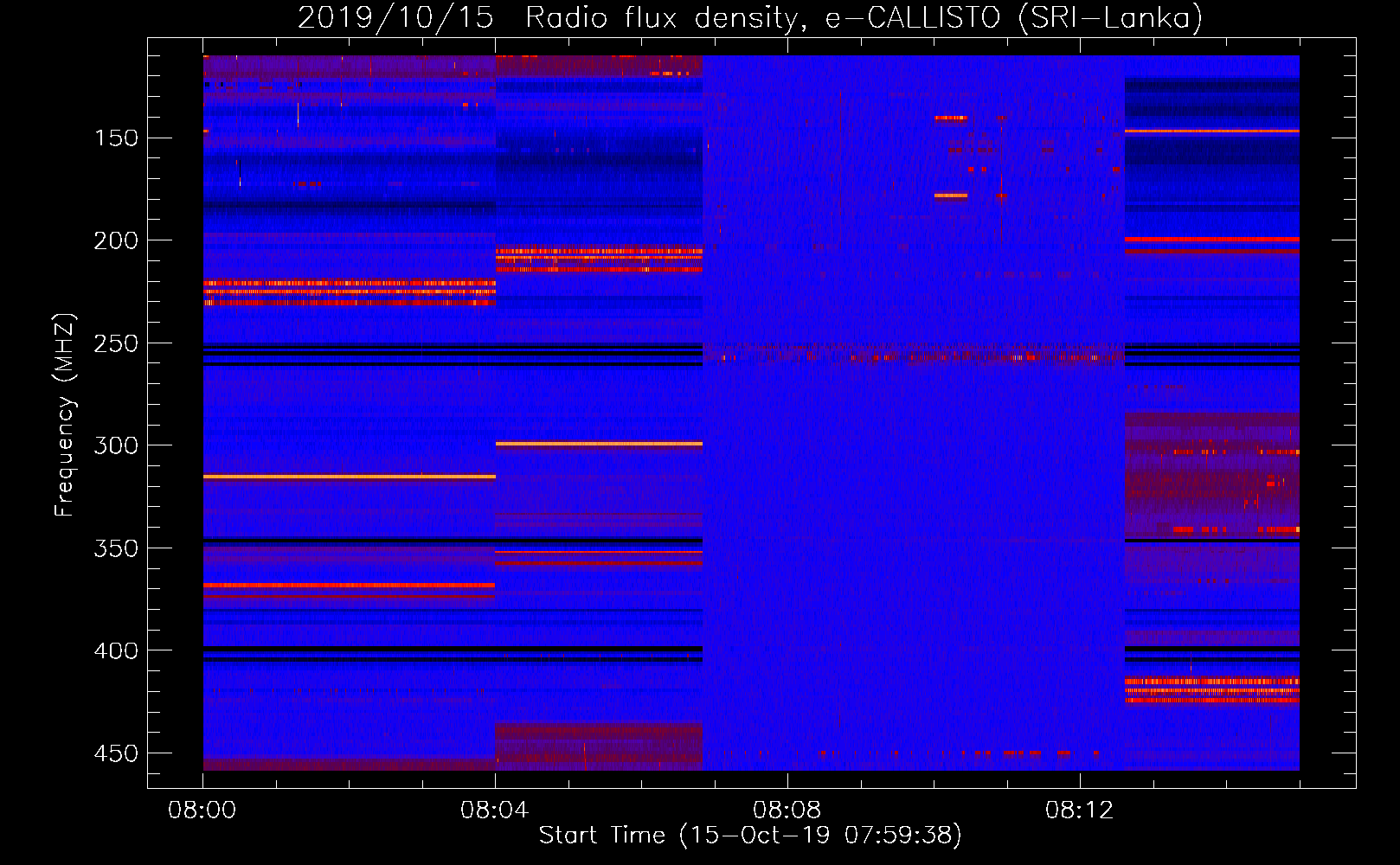Click the '400' frequency tick label

pyautogui.click(x=116, y=650)
